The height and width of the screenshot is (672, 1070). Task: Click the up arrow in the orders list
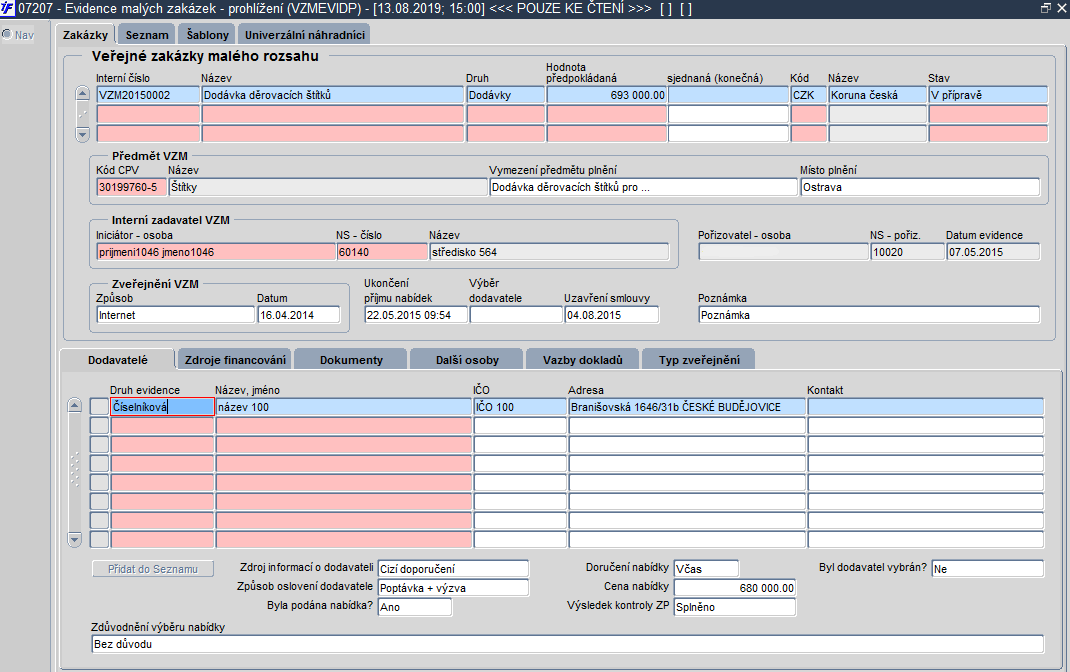(x=83, y=93)
